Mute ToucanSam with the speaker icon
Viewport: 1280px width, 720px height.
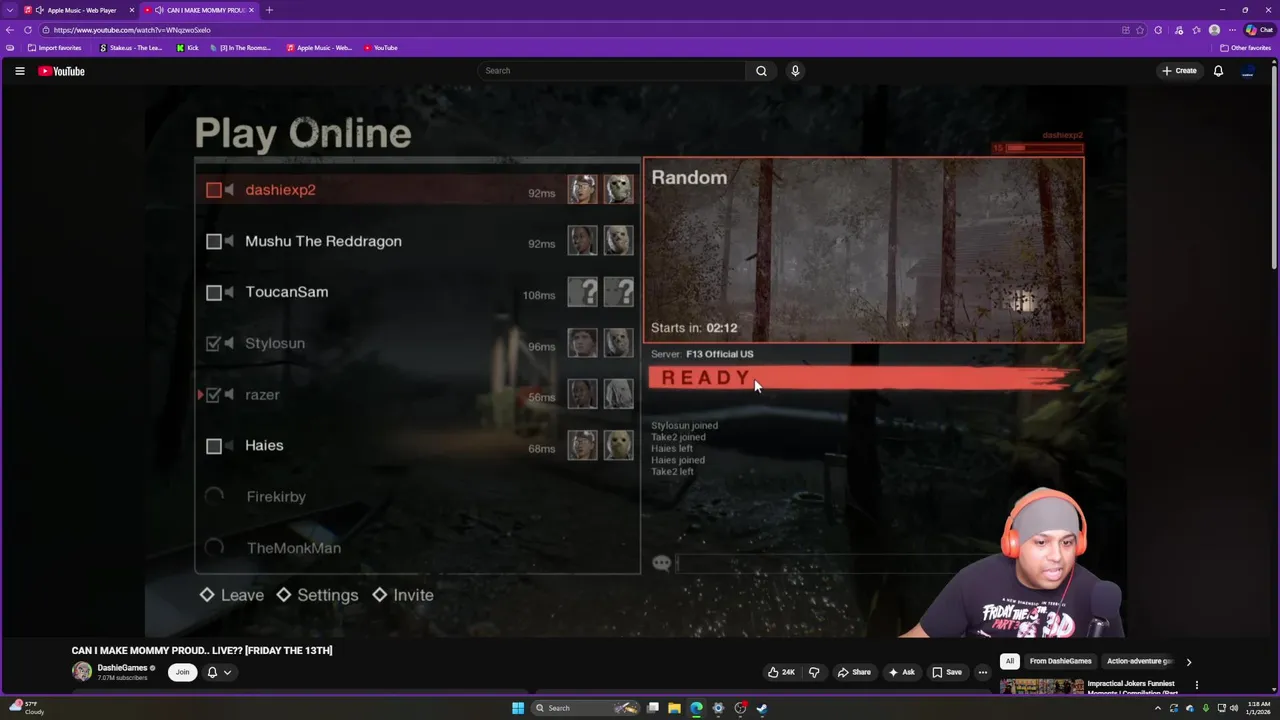pos(229,293)
